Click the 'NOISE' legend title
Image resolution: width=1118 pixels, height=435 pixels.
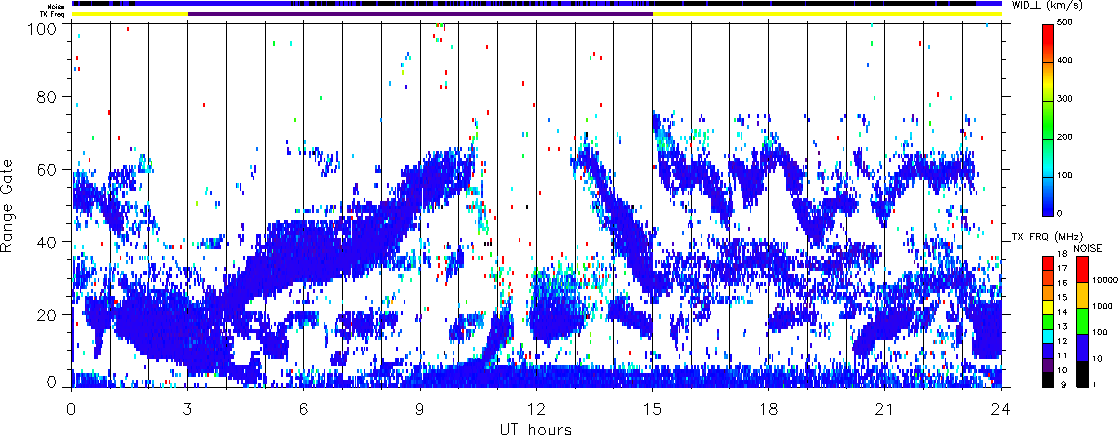(1087, 247)
